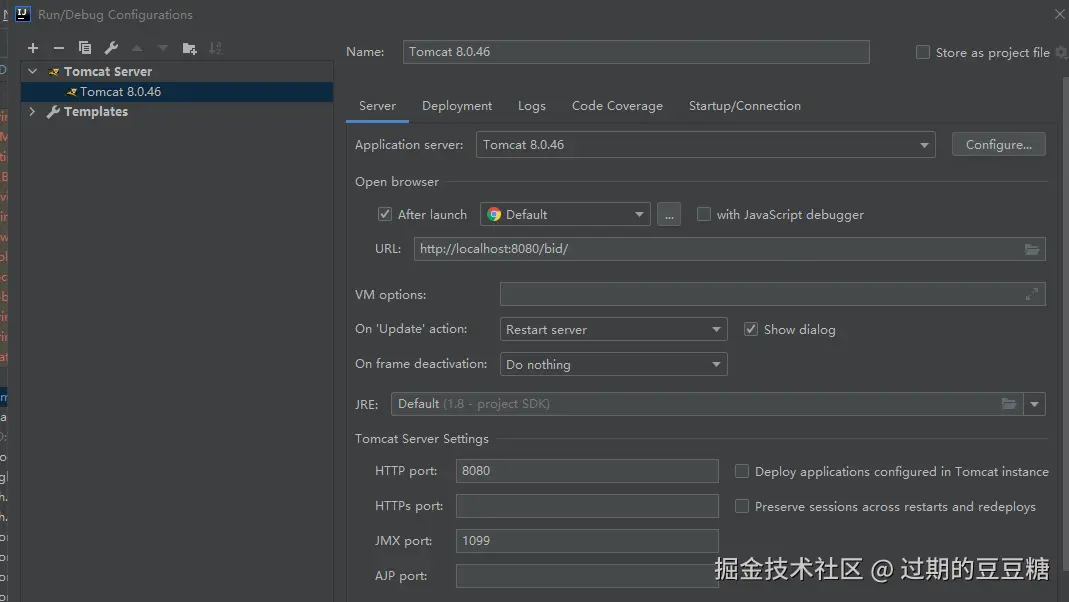Click the IntelliJ logo in title bar
This screenshot has height=602, width=1069.
[x=23, y=14]
